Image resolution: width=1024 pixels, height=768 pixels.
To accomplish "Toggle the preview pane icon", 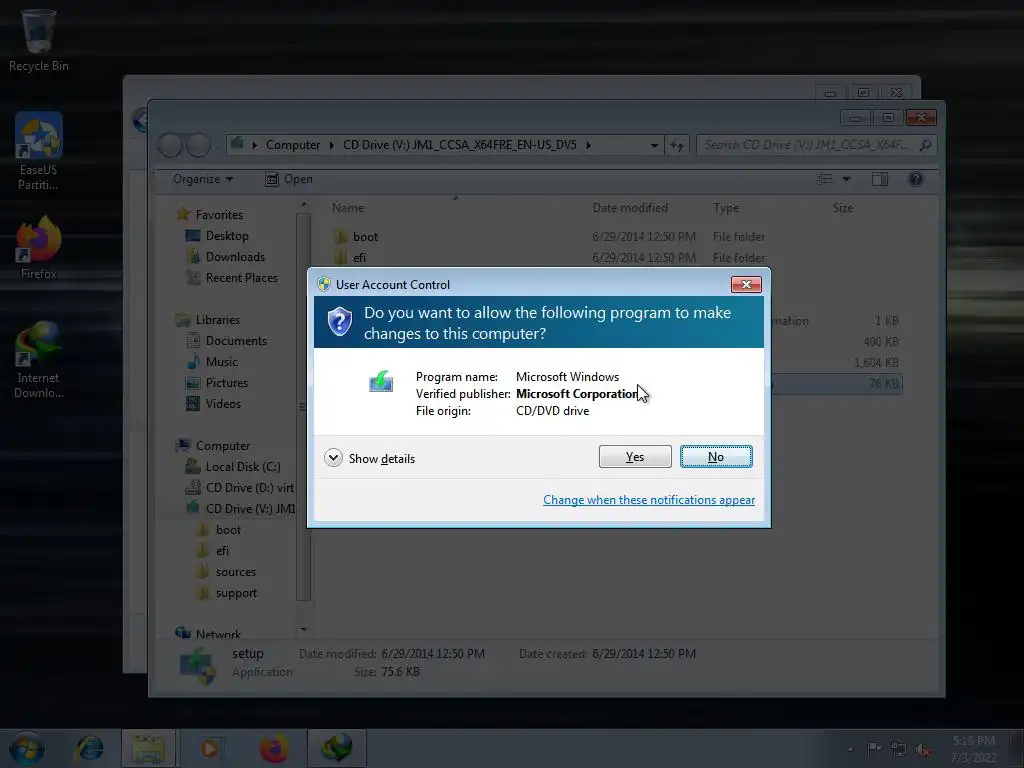I will point(880,179).
